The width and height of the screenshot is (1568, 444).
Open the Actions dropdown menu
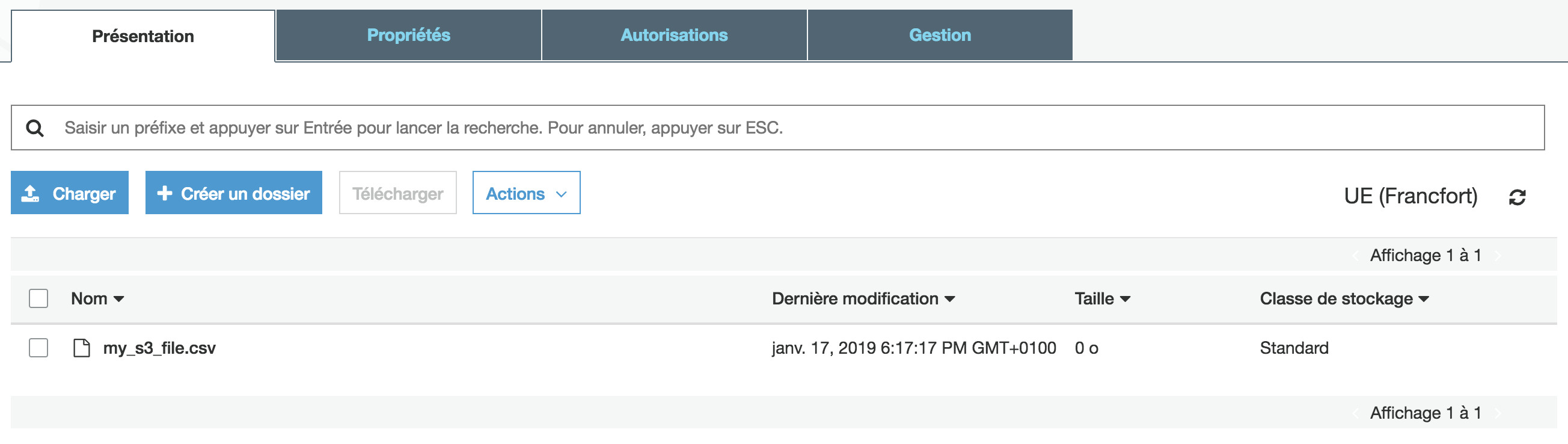526,193
